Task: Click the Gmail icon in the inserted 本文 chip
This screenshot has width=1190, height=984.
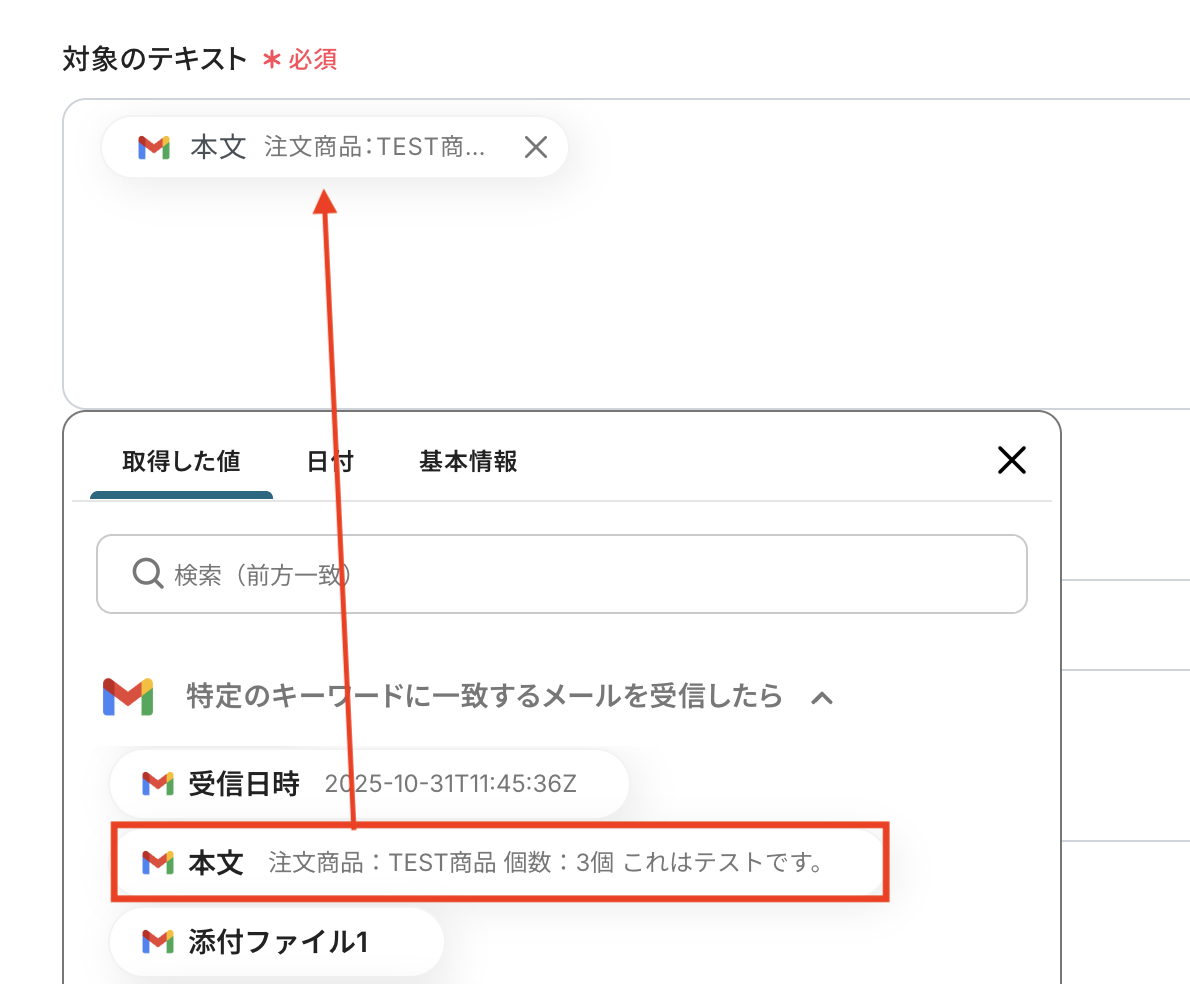Action: click(154, 148)
